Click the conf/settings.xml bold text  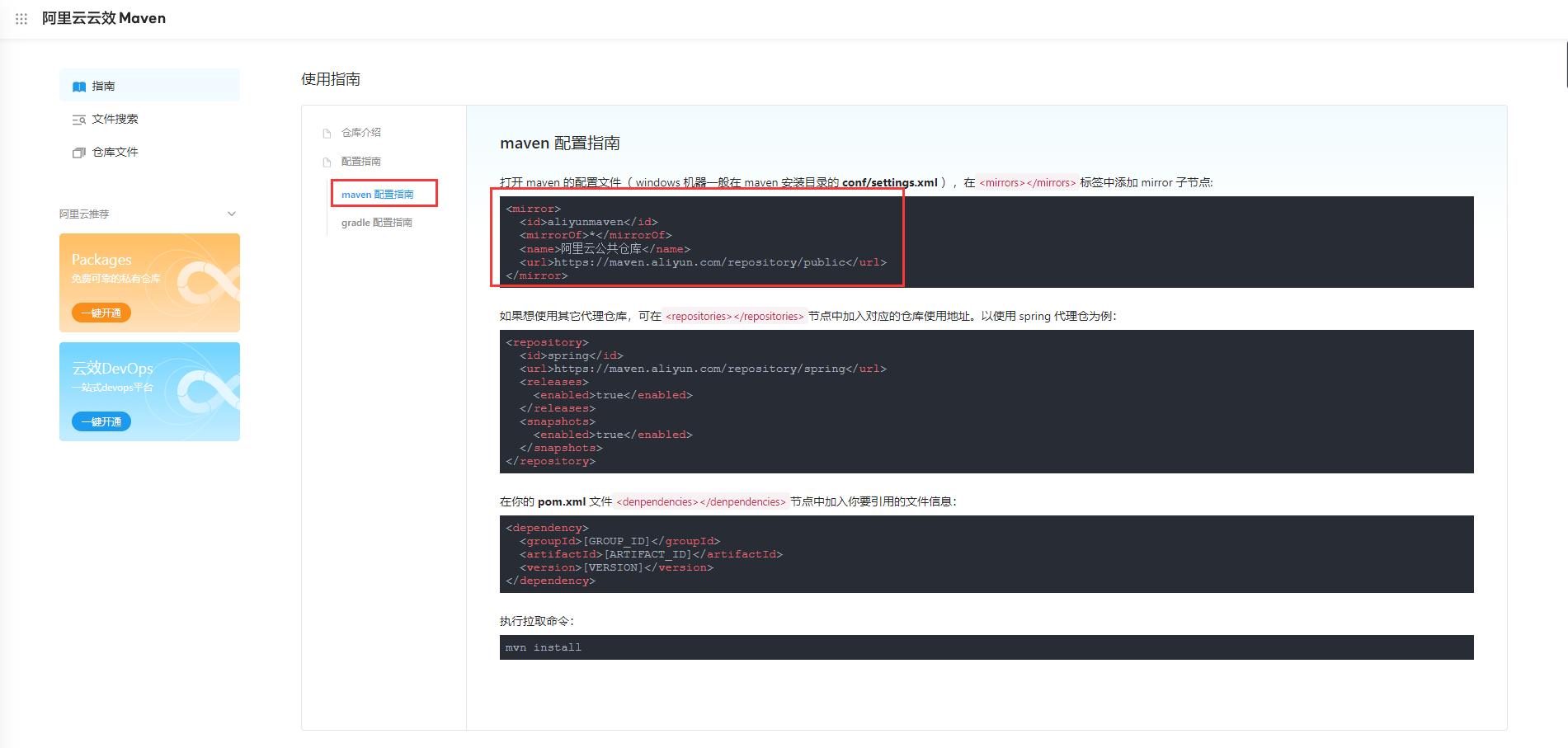tap(890, 182)
